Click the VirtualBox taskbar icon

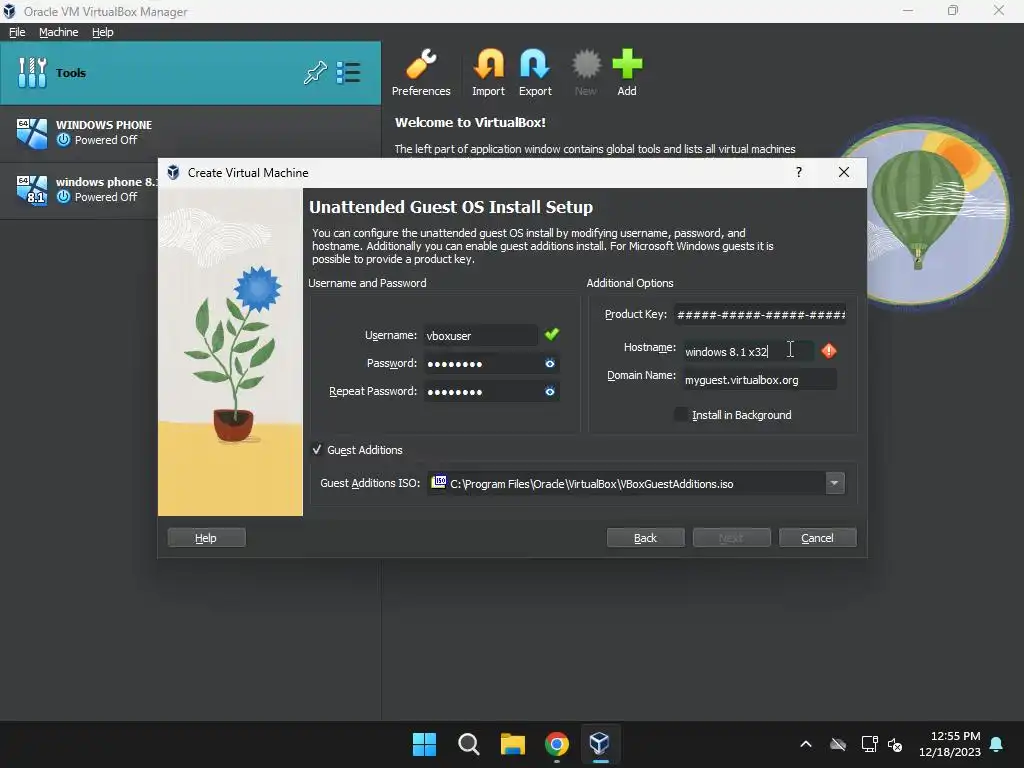[x=600, y=744]
